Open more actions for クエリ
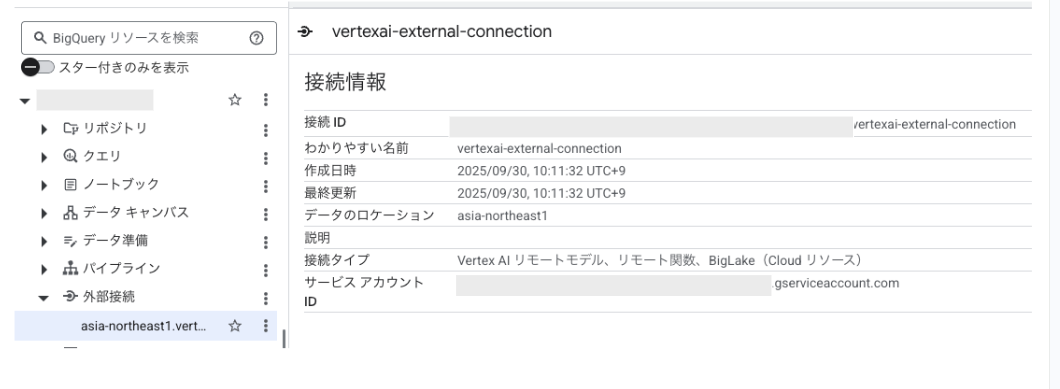Screen dimensions: 1060x389 (x=266, y=158)
